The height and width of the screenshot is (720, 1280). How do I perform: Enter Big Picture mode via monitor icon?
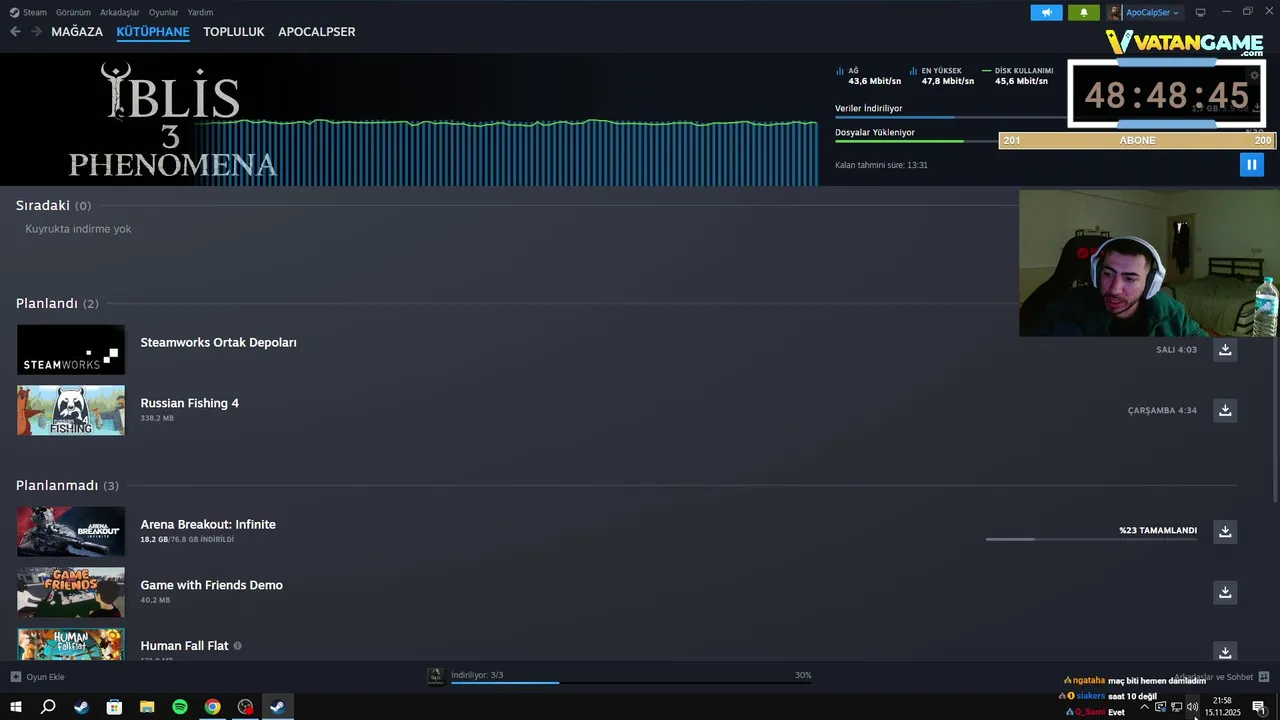pos(1201,13)
